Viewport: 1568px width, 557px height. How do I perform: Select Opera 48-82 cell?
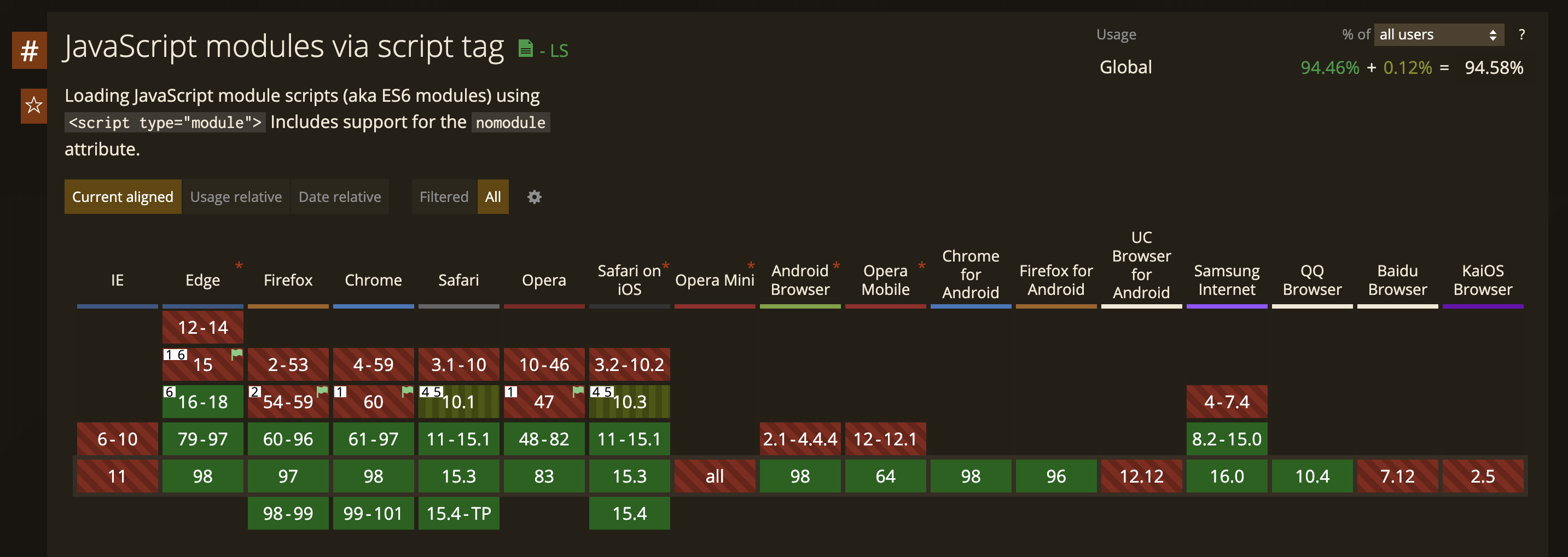544,439
